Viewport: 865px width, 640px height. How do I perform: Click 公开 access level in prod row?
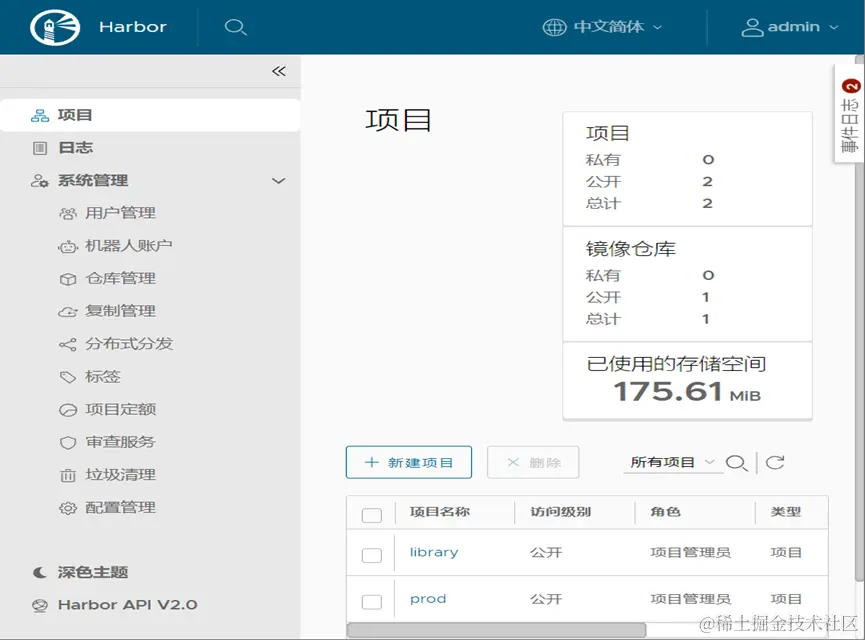coord(546,599)
